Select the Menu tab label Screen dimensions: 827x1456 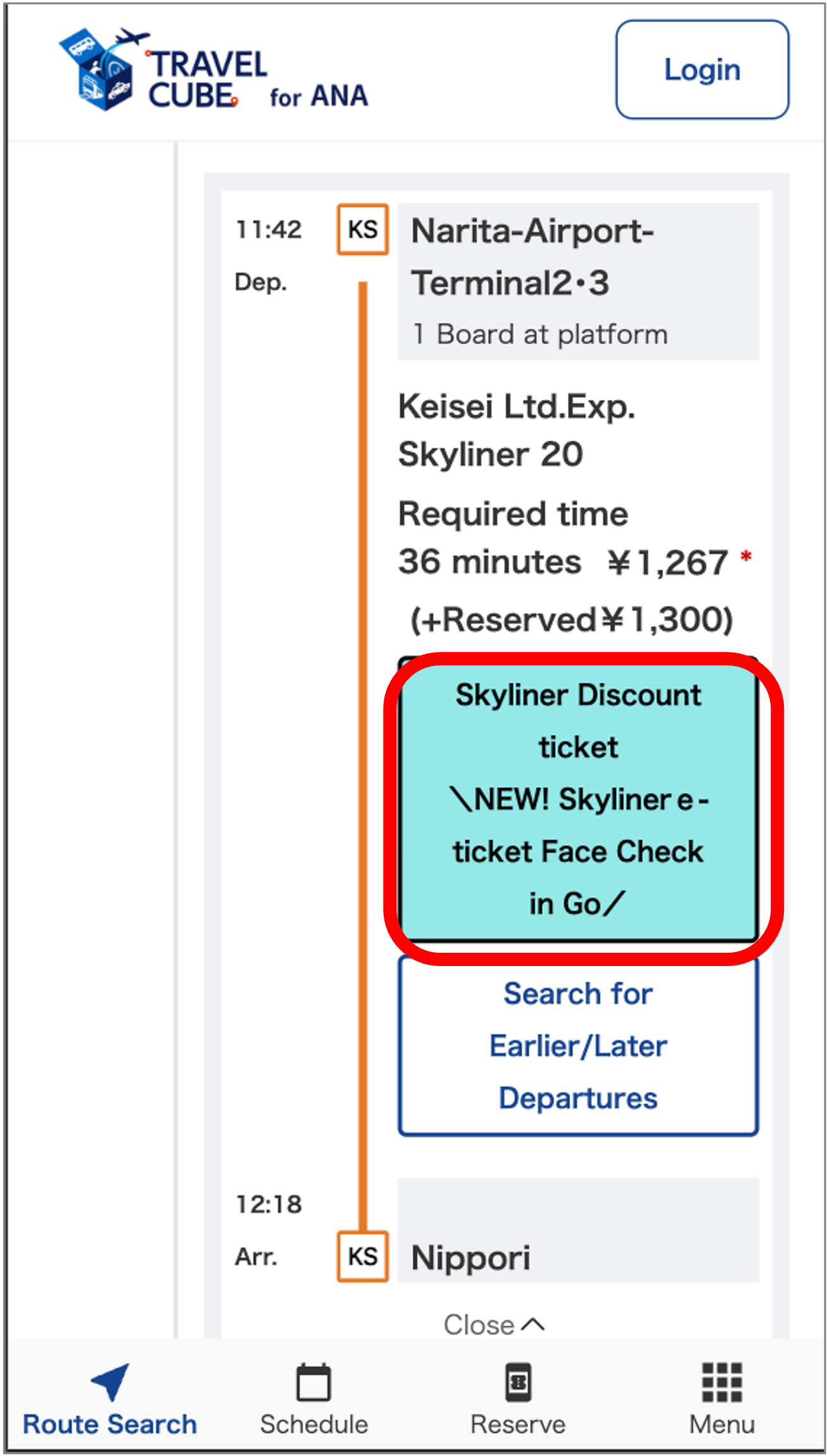click(722, 1424)
